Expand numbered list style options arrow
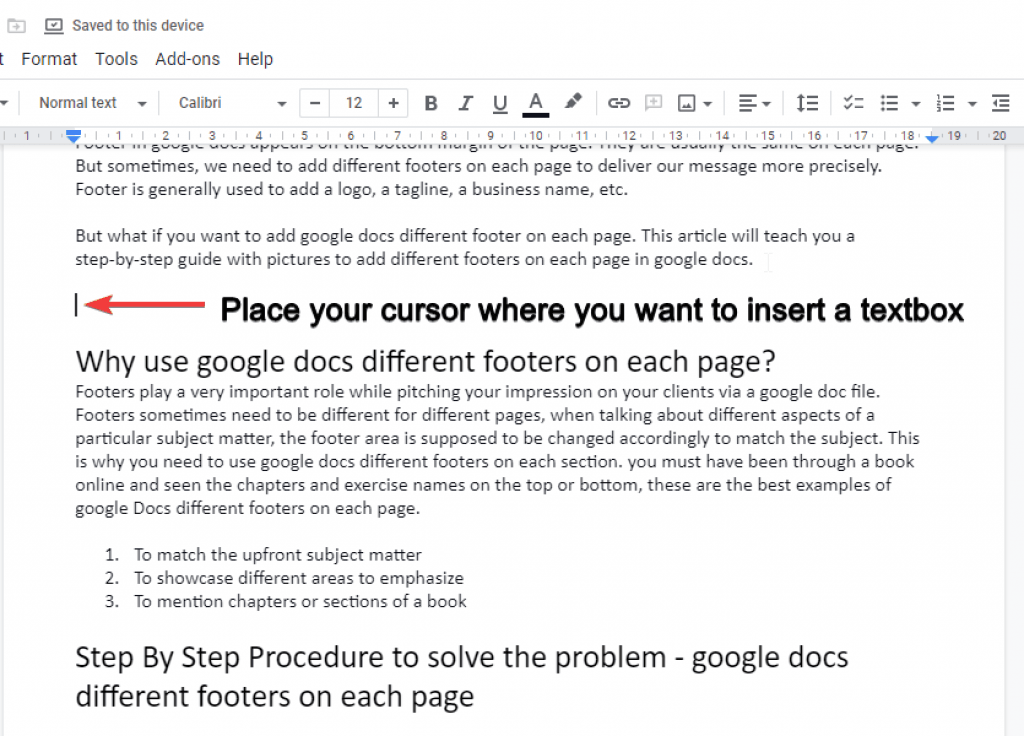 pos(972,104)
